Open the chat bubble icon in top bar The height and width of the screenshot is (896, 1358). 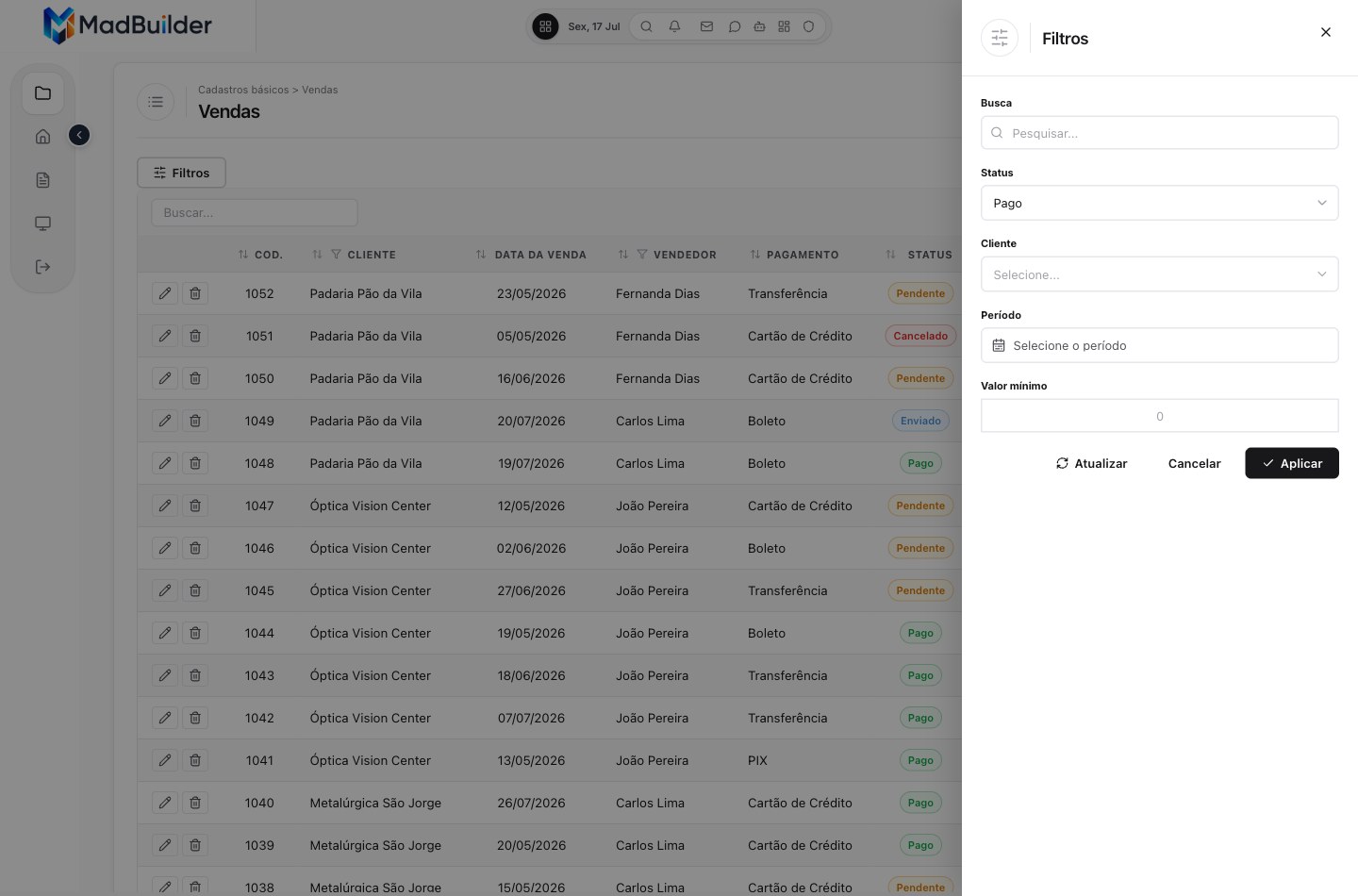[734, 26]
